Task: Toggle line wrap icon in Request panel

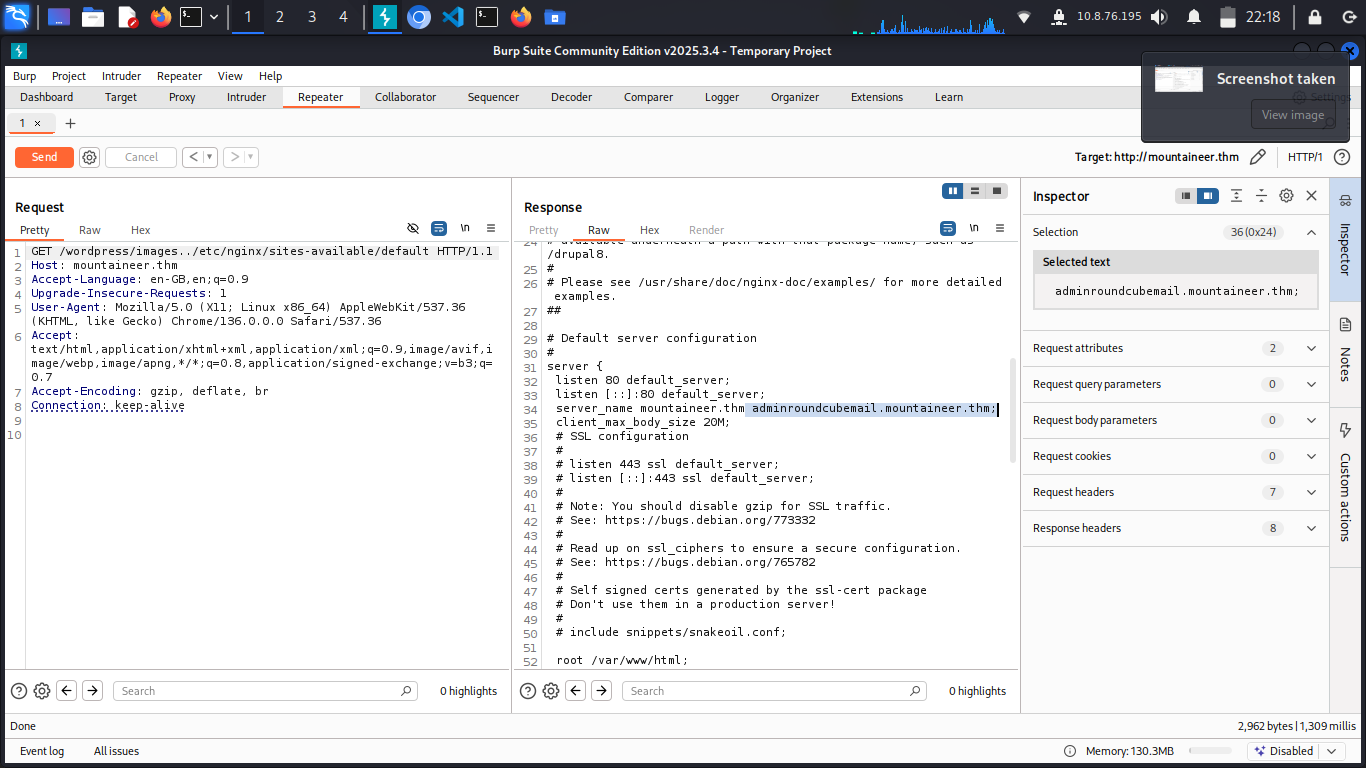Action: tap(438, 229)
